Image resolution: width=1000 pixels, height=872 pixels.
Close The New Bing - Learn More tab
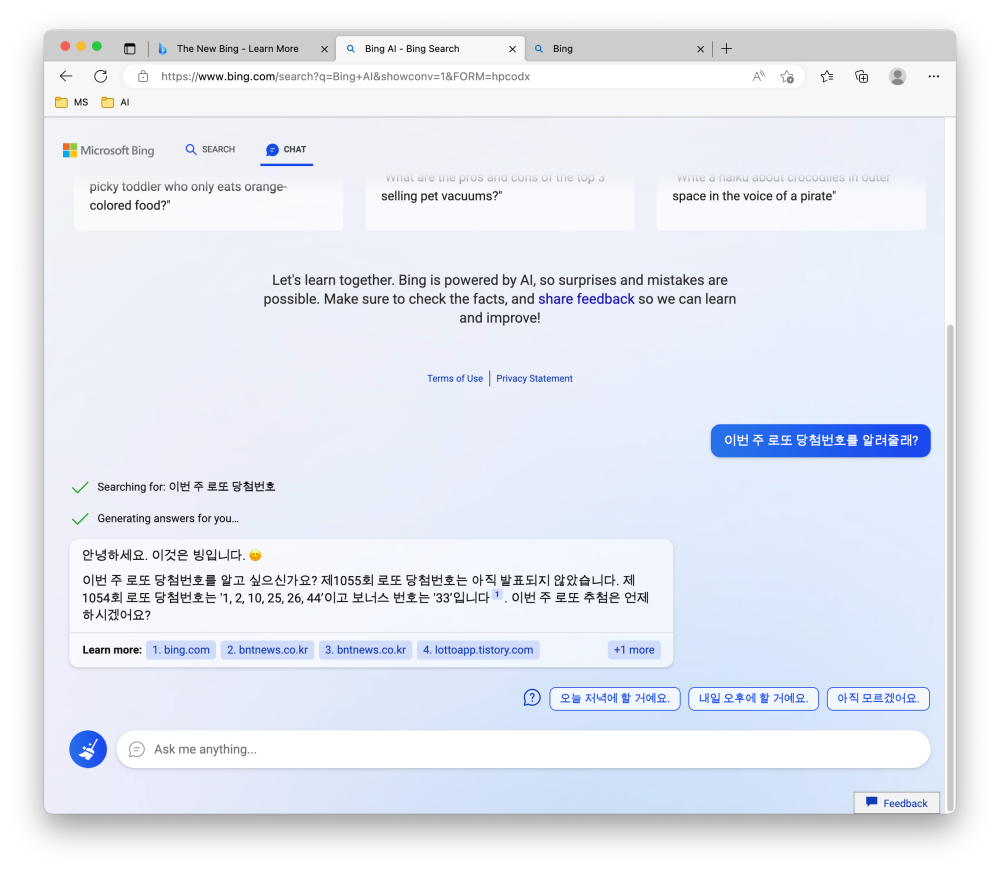324,49
